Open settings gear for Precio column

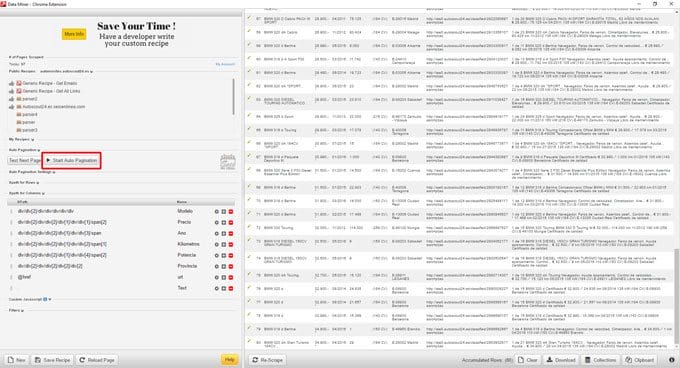pyautogui.click(x=216, y=222)
